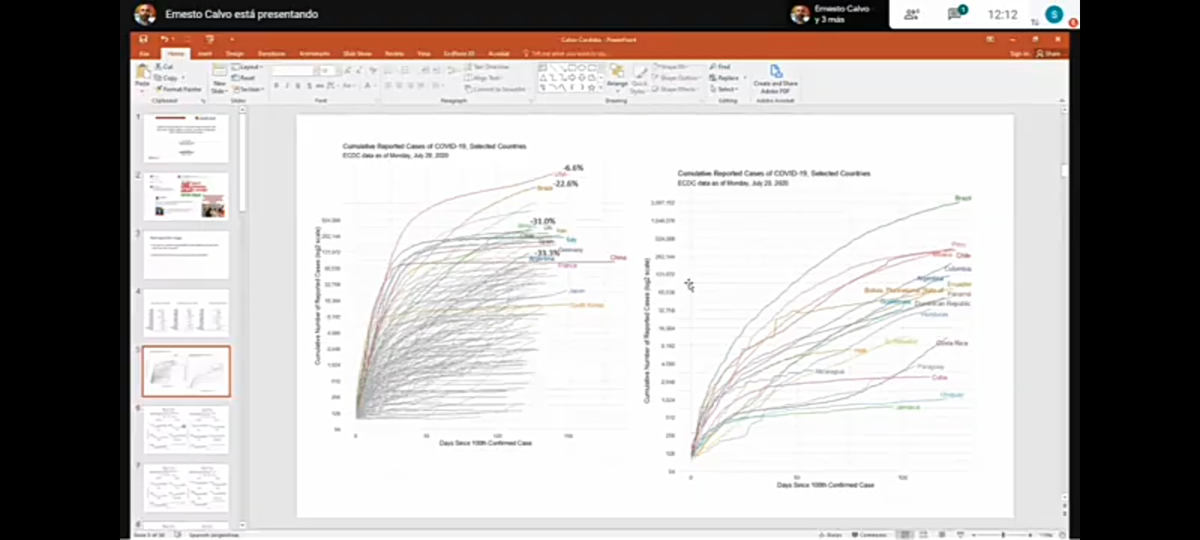Select slide 7 thumbnail
The width and height of the screenshot is (1200, 540).
click(186, 487)
